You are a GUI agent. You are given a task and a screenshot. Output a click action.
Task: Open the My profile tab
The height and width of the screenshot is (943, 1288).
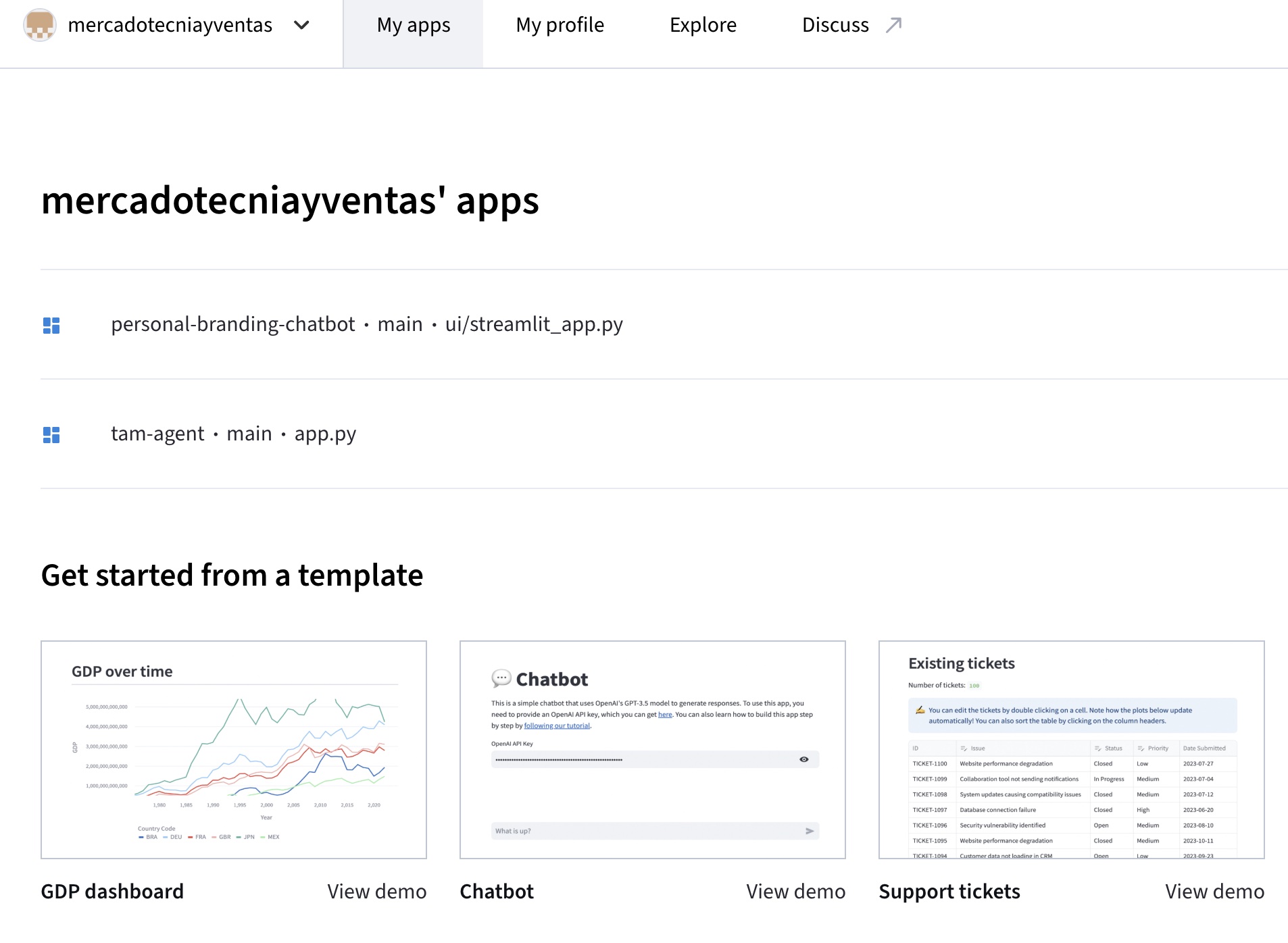560,26
